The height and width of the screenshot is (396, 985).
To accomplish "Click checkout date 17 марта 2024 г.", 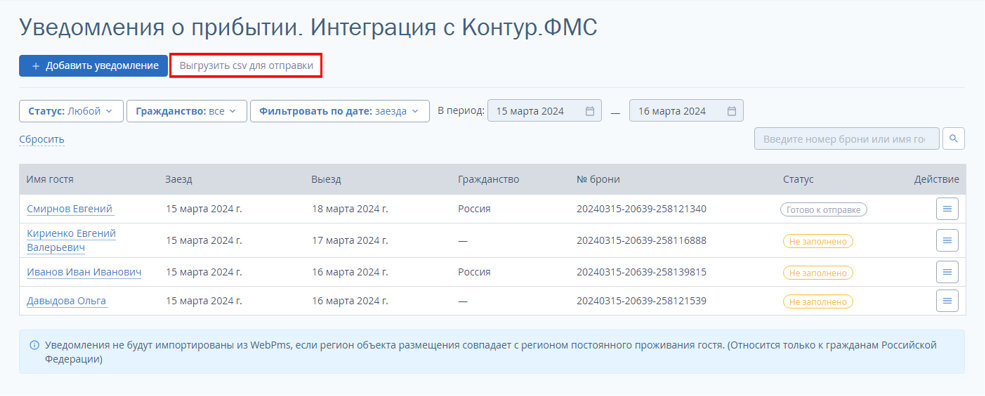I will tap(350, 241).
